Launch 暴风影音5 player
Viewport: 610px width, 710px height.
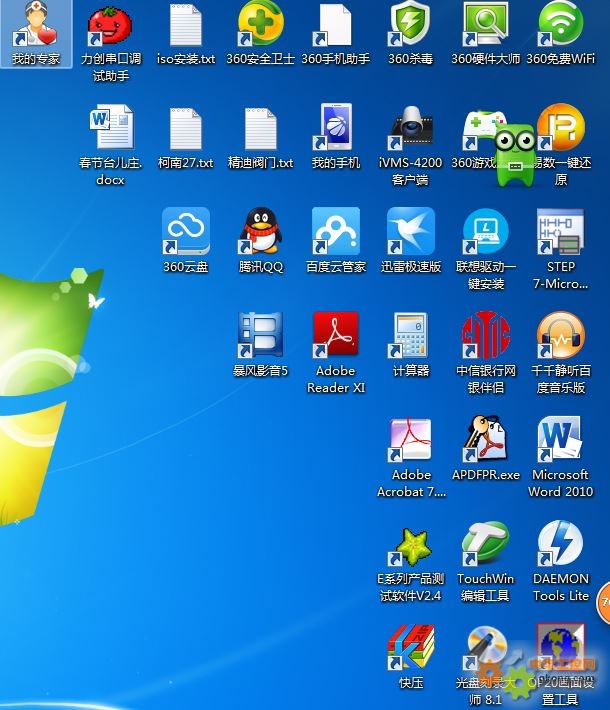point(260,335)
